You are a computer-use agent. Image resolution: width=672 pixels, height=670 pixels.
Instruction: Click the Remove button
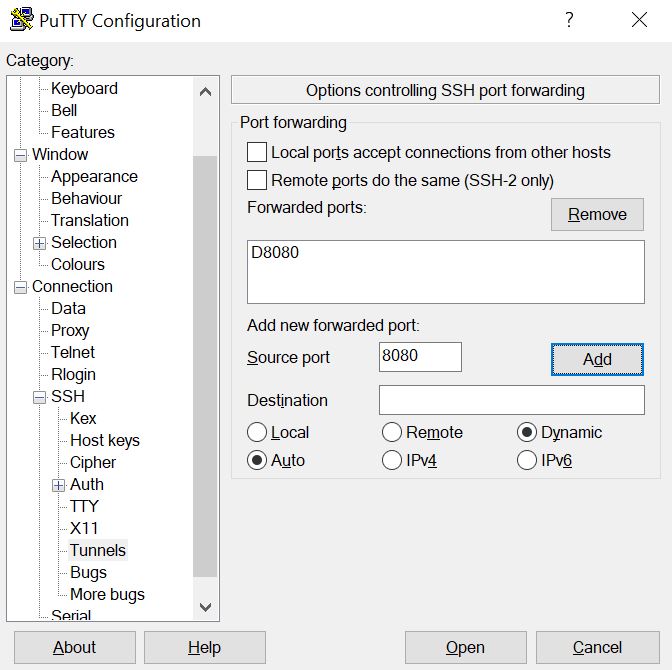coord(597,214)
